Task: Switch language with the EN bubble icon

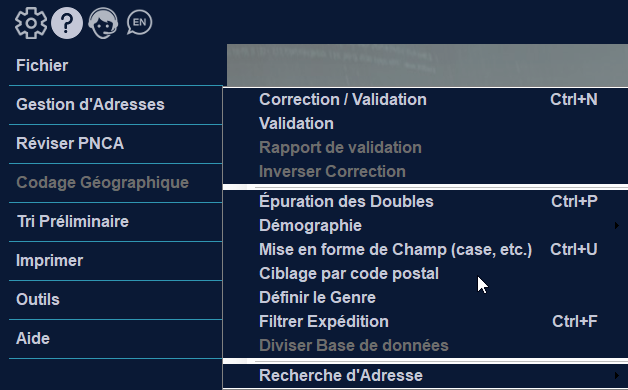Action: coord(139,22)
